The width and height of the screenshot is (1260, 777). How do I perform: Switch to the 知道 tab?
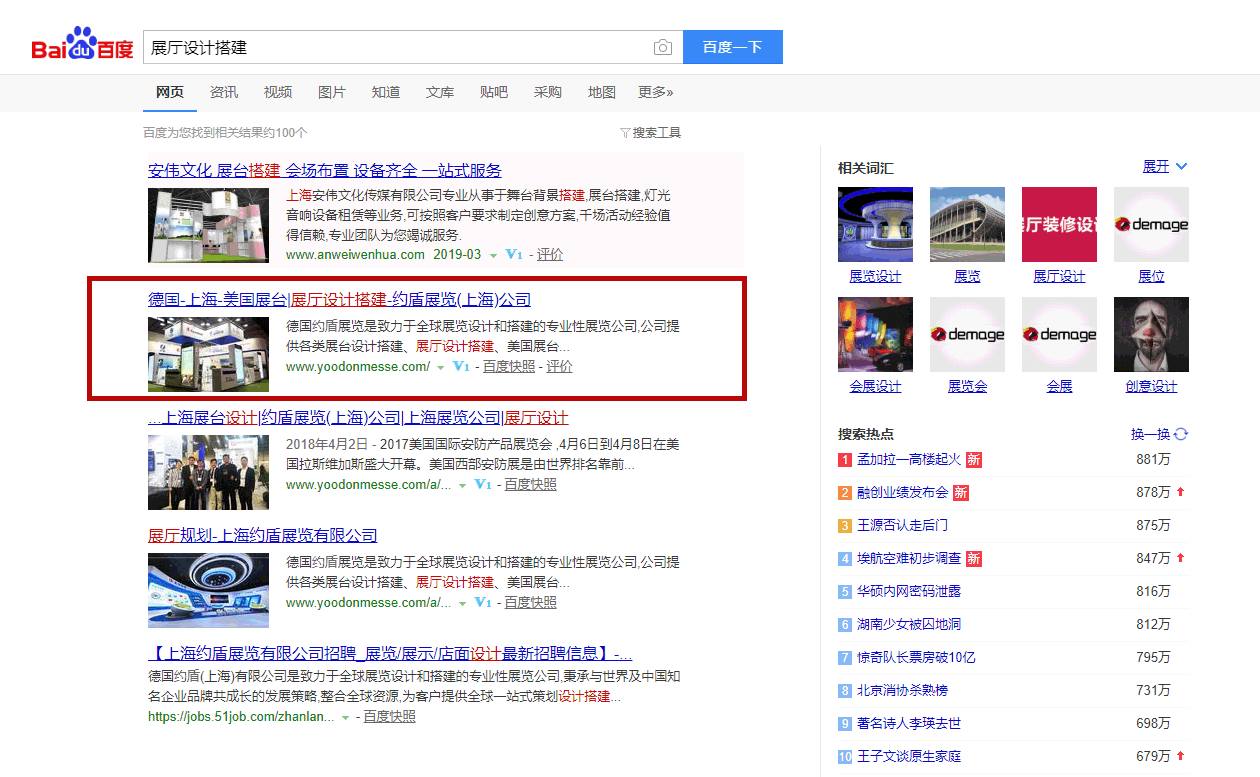386,92
